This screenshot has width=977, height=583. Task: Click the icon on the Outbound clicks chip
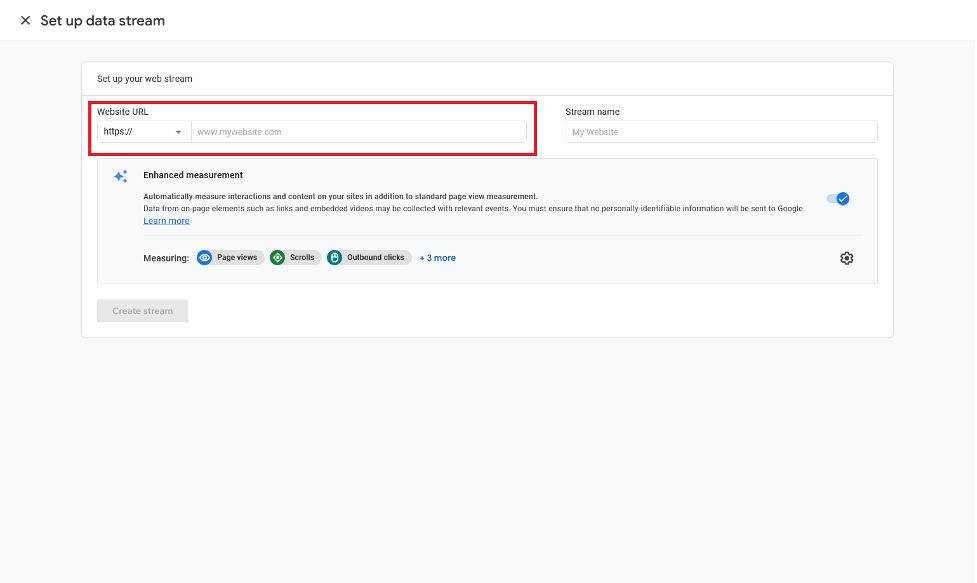[333, 257]
